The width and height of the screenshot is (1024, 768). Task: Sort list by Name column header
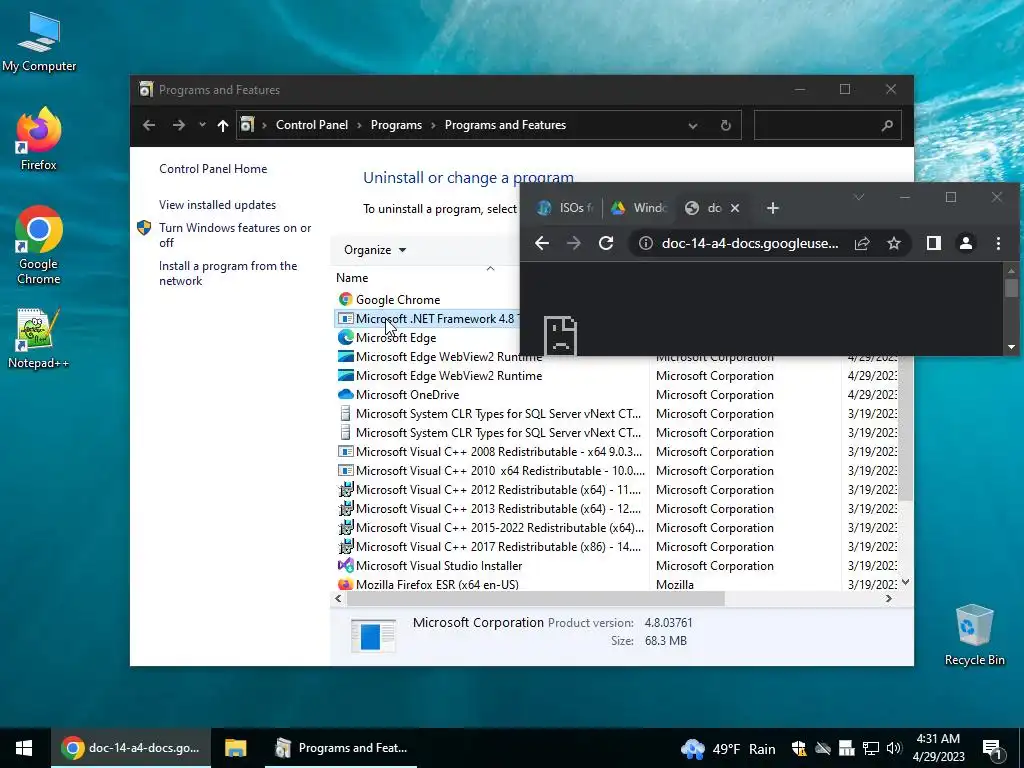coord(352,278)
